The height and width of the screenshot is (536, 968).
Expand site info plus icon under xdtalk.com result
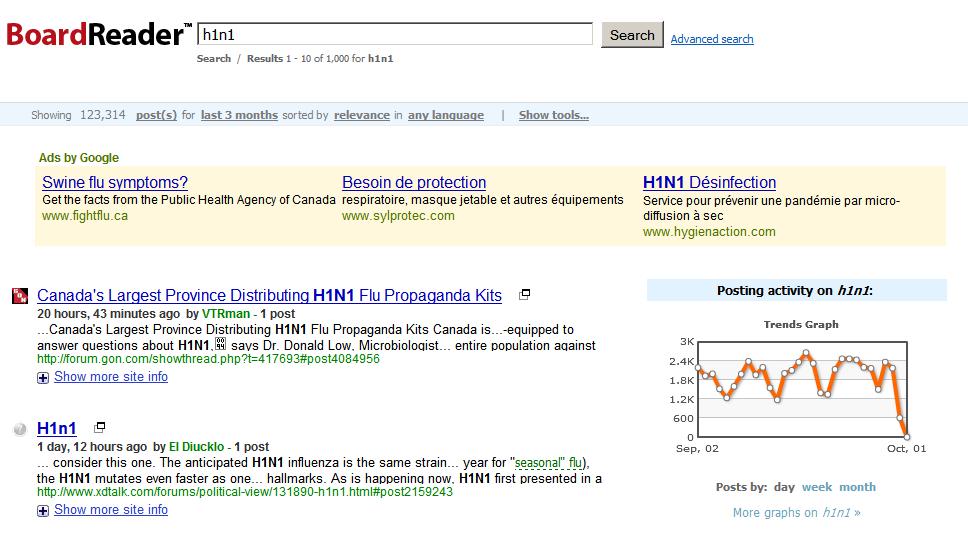coord(43,511)
